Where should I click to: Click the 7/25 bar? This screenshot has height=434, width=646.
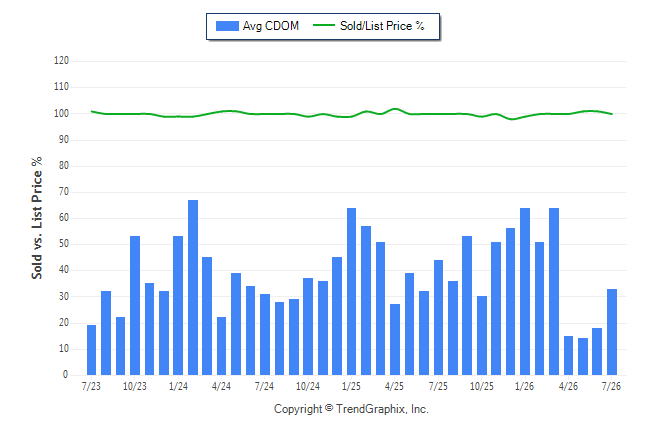[438, 317]
